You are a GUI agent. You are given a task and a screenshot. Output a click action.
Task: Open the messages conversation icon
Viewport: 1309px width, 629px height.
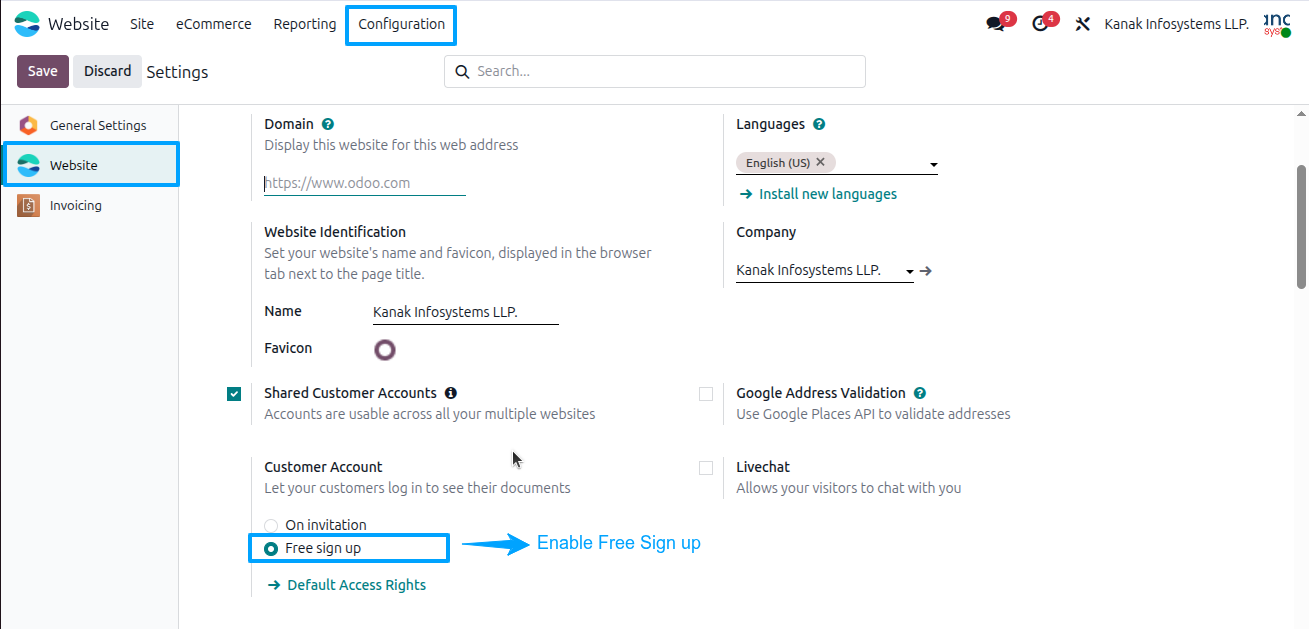click(995, 24)
